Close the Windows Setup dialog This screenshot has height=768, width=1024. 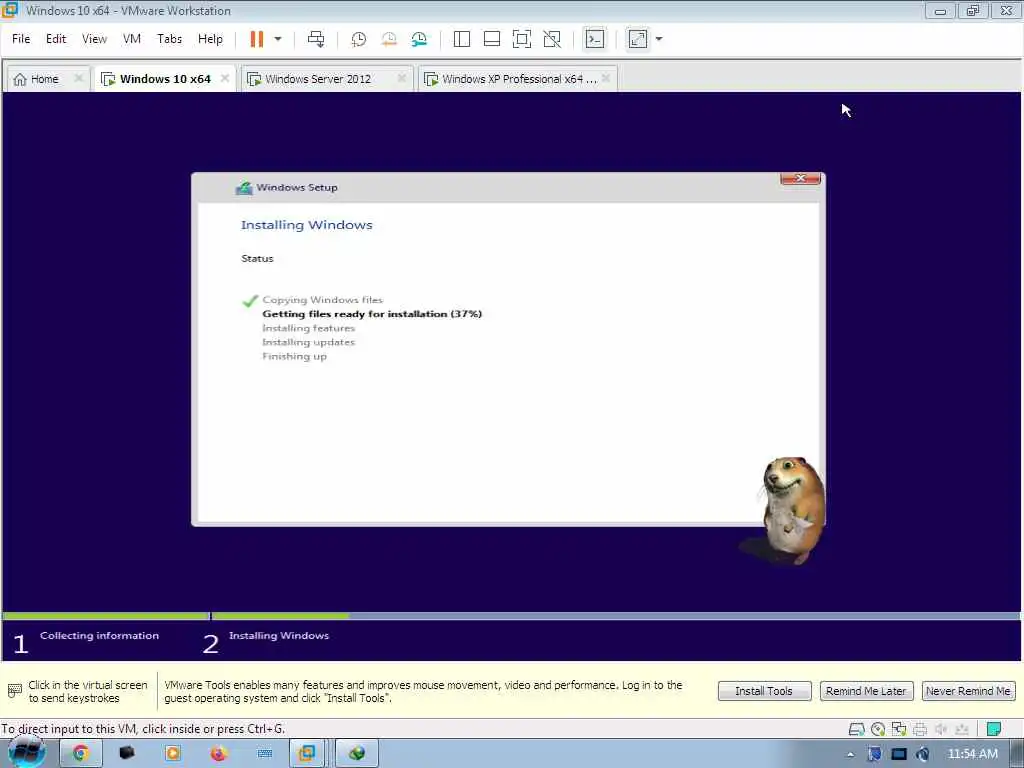800,178
